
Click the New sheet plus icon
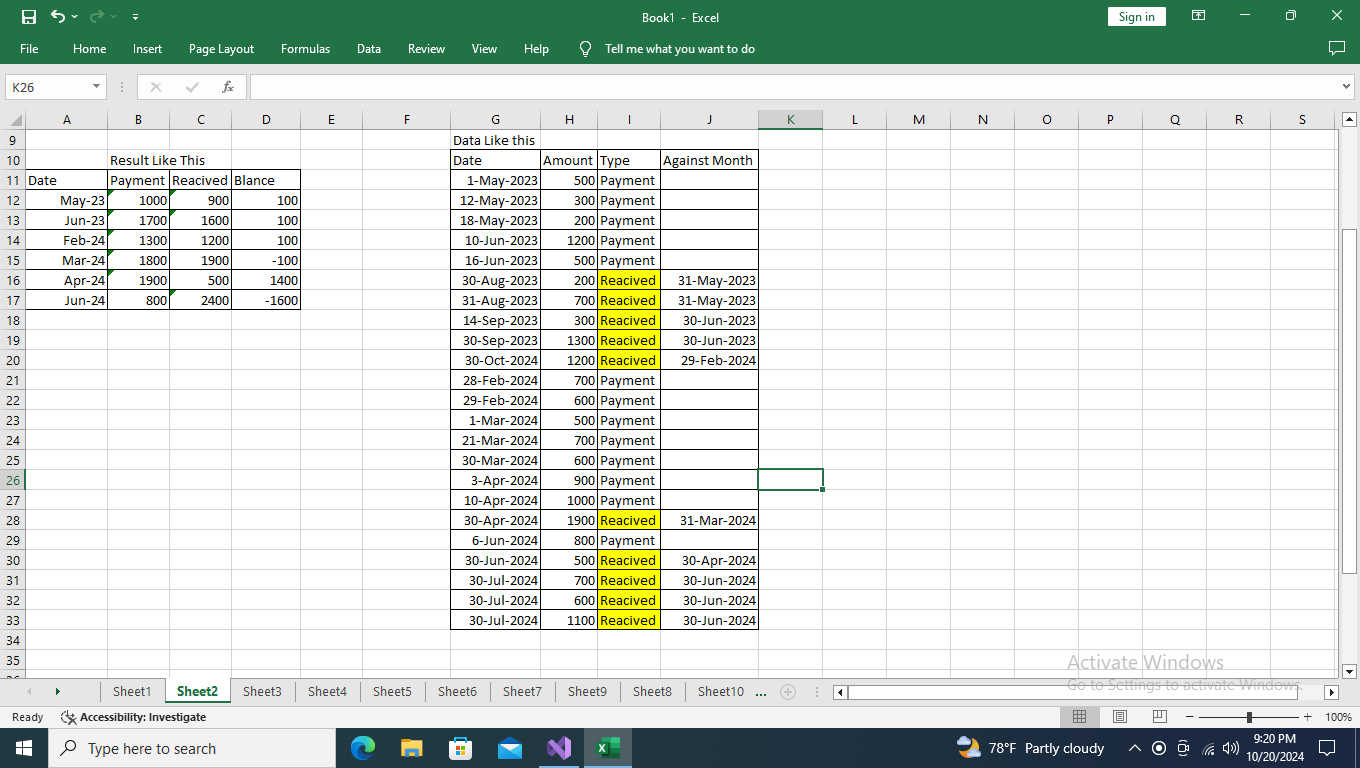point(788,691)
